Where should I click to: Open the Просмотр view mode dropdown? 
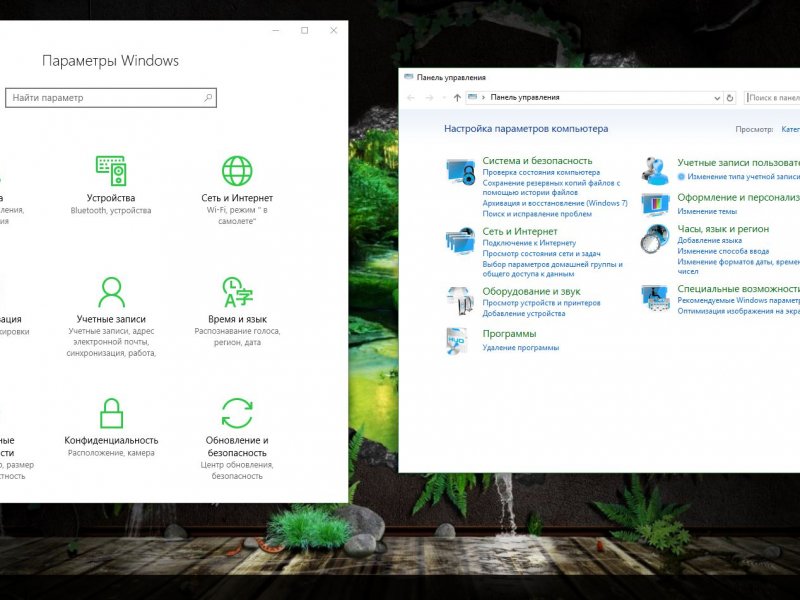tap(790, 129)
